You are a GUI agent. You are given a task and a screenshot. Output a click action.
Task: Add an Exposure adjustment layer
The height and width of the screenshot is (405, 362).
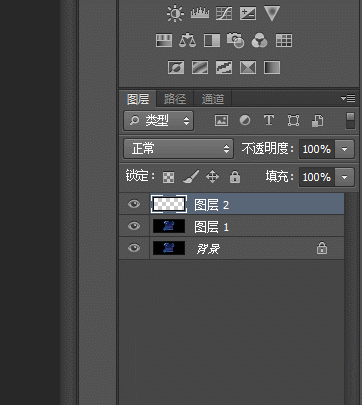point(248,14)
